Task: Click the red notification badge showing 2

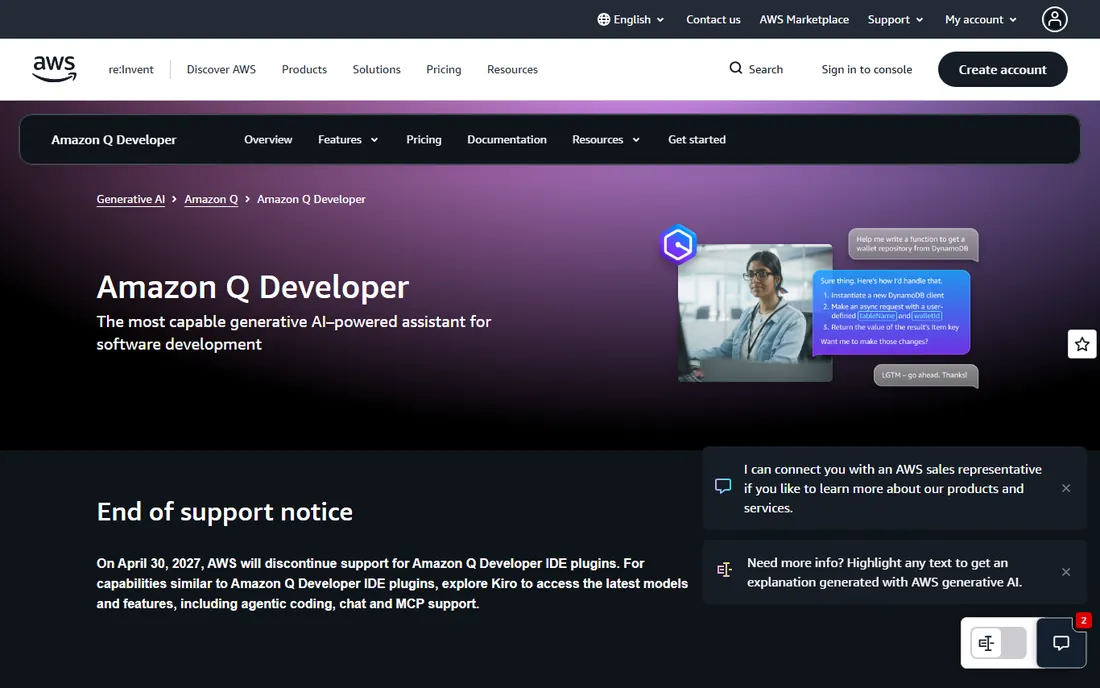Action: 1083,621
